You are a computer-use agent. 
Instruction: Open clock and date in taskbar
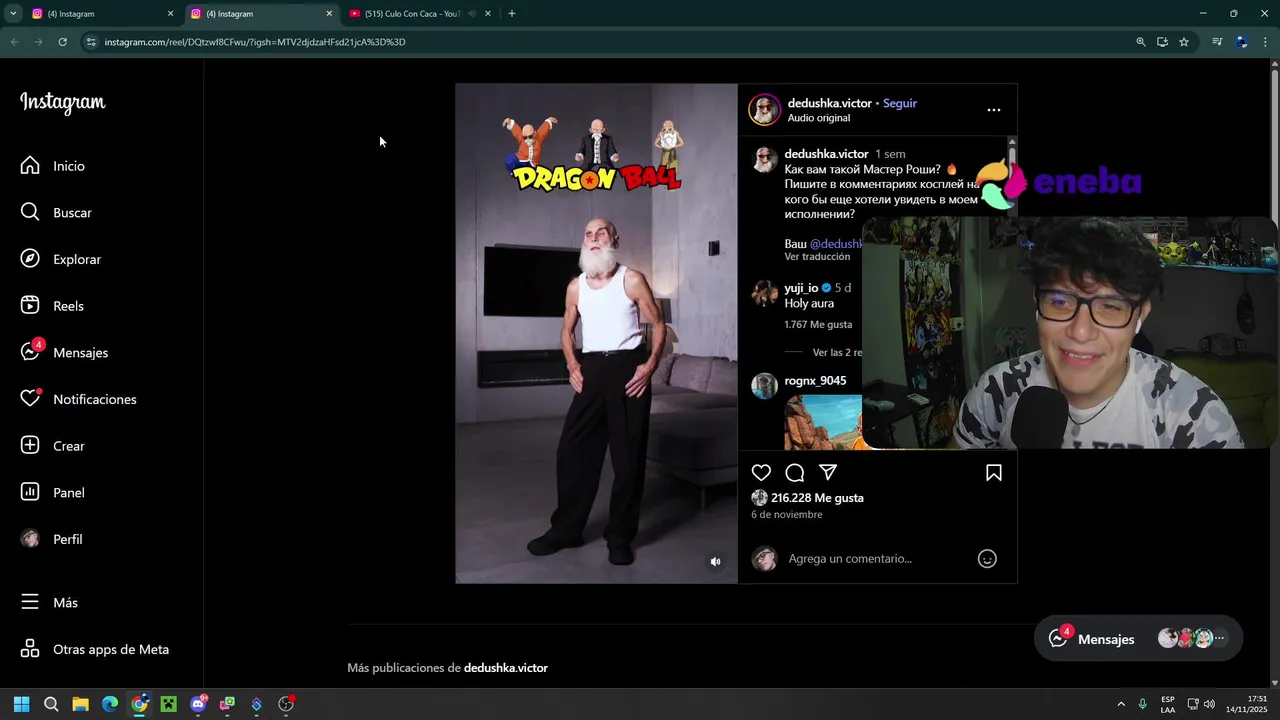[1246, 704]
